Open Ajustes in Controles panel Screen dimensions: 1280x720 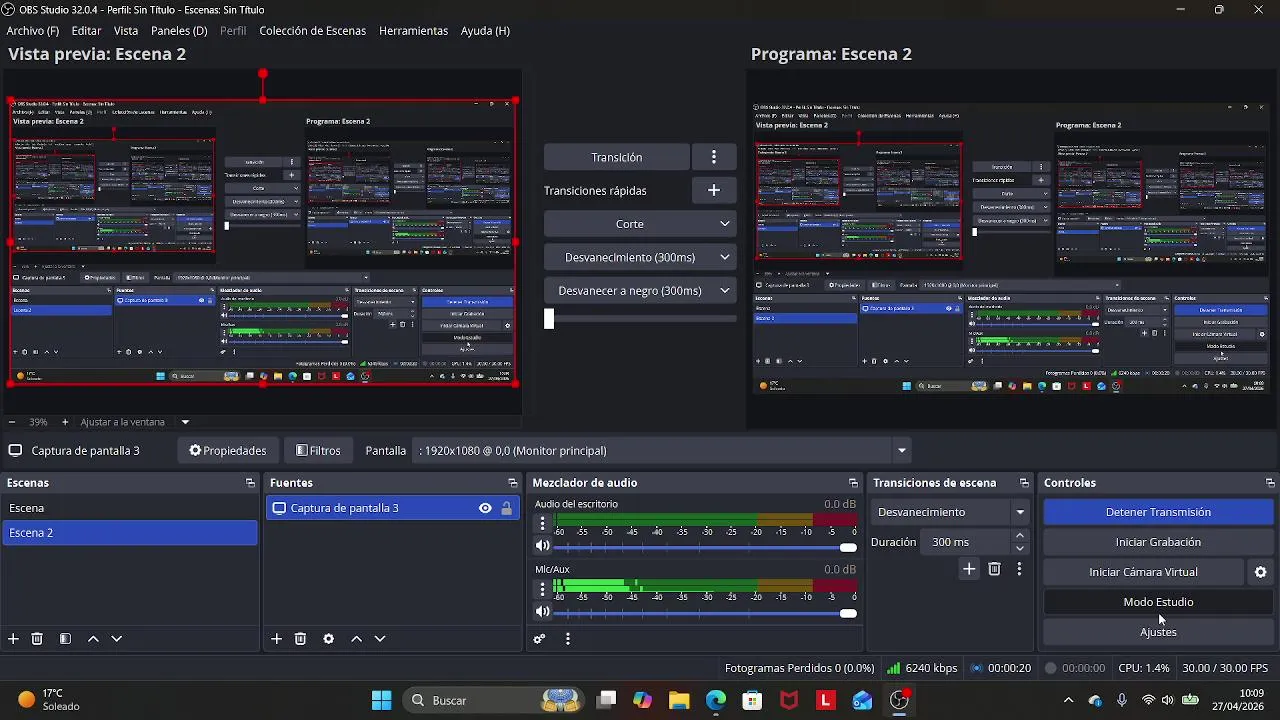pos(1158,632)
